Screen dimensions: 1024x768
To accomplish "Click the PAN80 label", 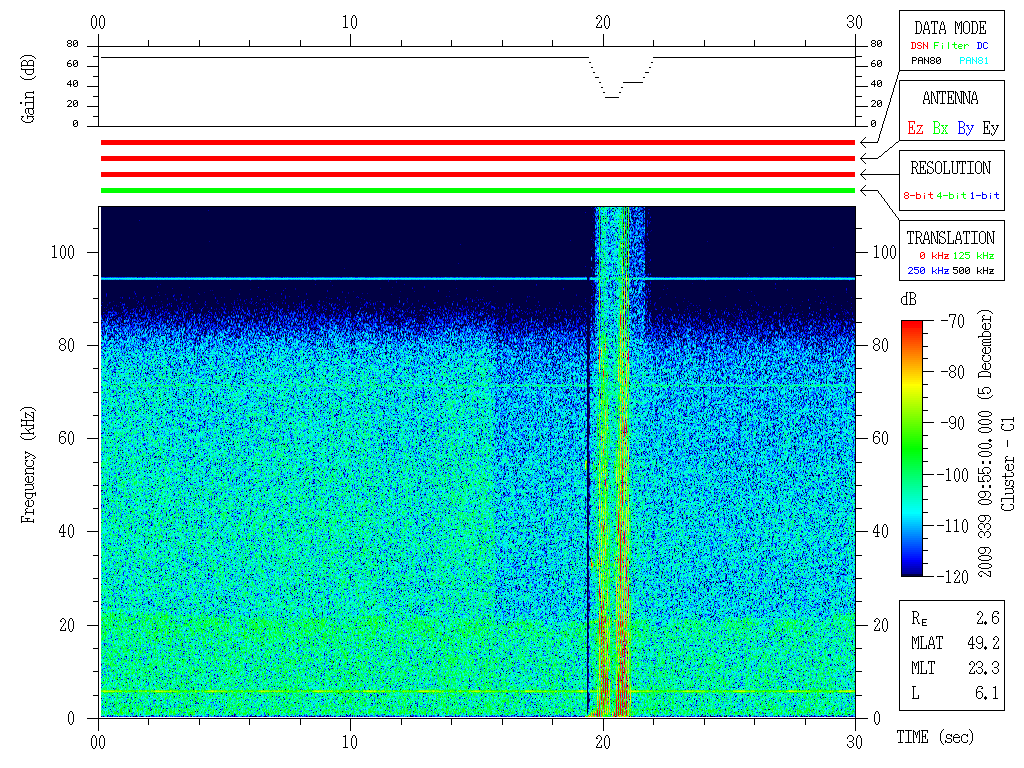I will click(x=926, y=61).
